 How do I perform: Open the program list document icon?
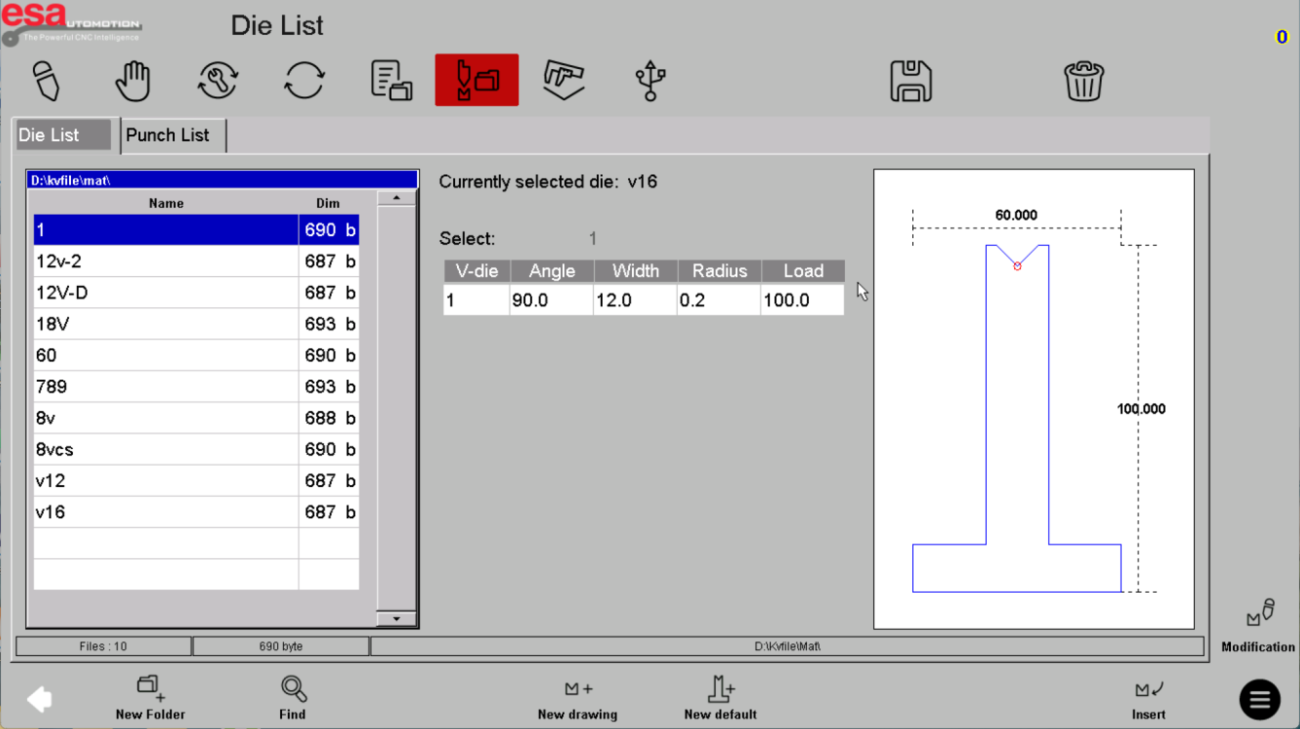(391, 80)
